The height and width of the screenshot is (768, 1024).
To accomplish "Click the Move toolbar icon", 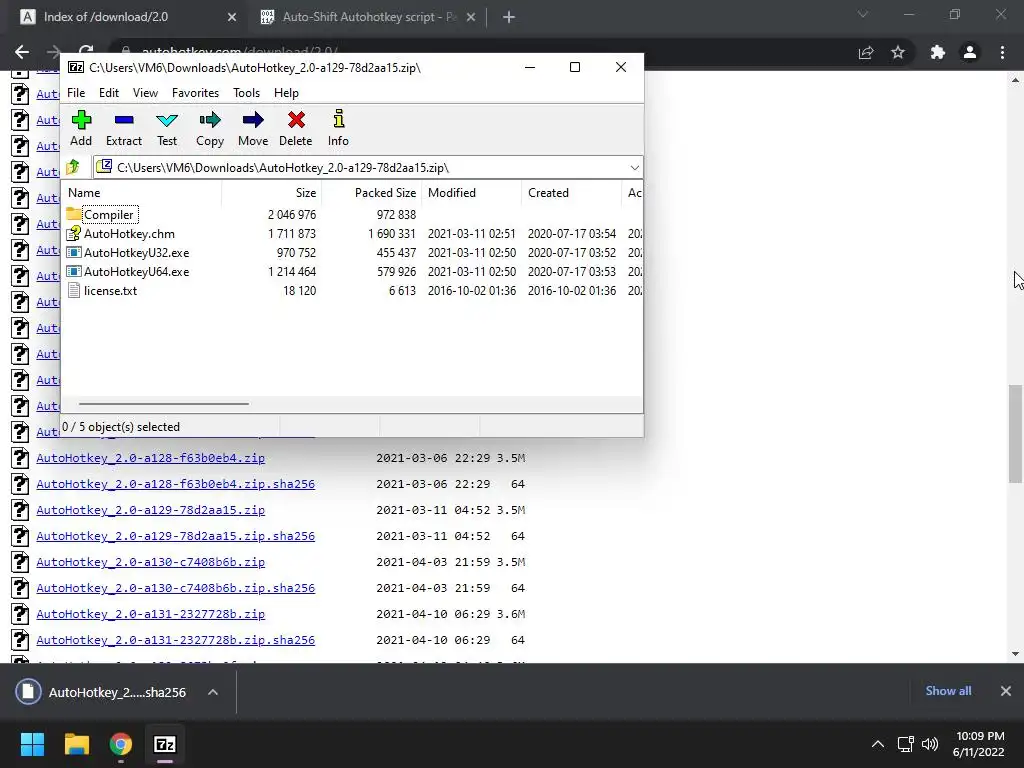I will pyautogui.click(x=253, y=121).
